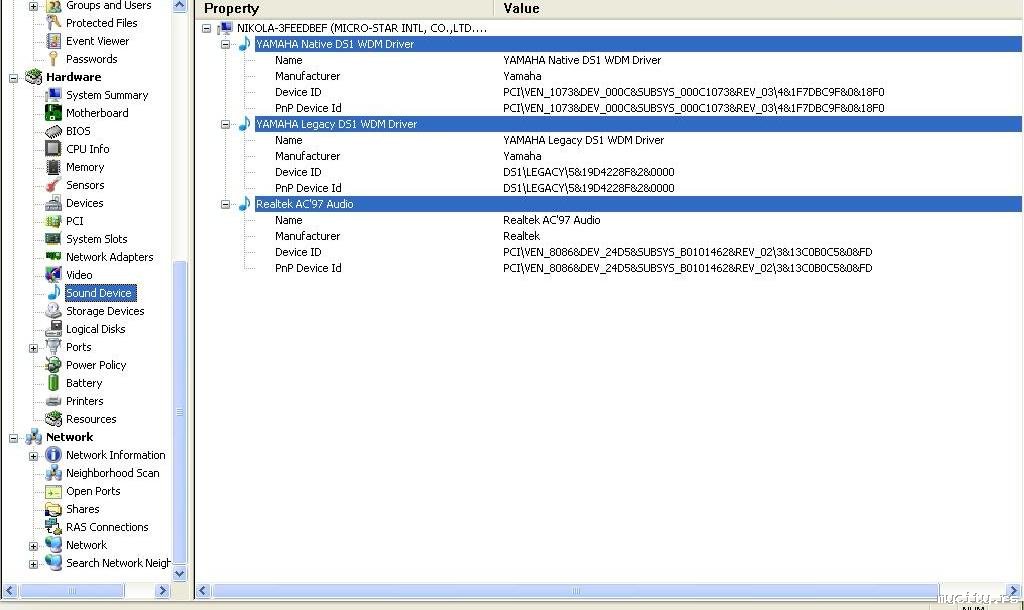Click the RAS Connections icon

[54, 527]
